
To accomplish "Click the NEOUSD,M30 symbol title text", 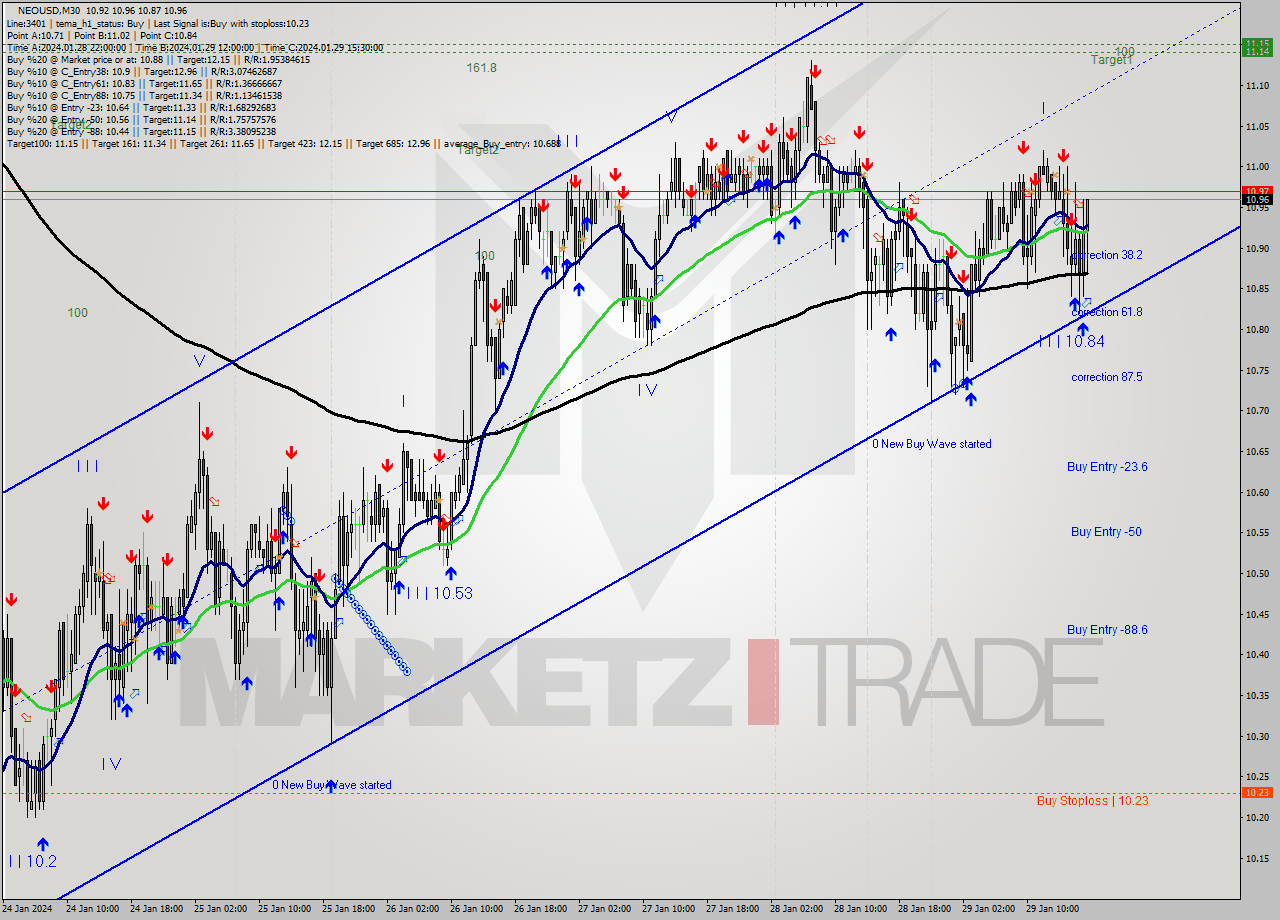I will point(48,10).
